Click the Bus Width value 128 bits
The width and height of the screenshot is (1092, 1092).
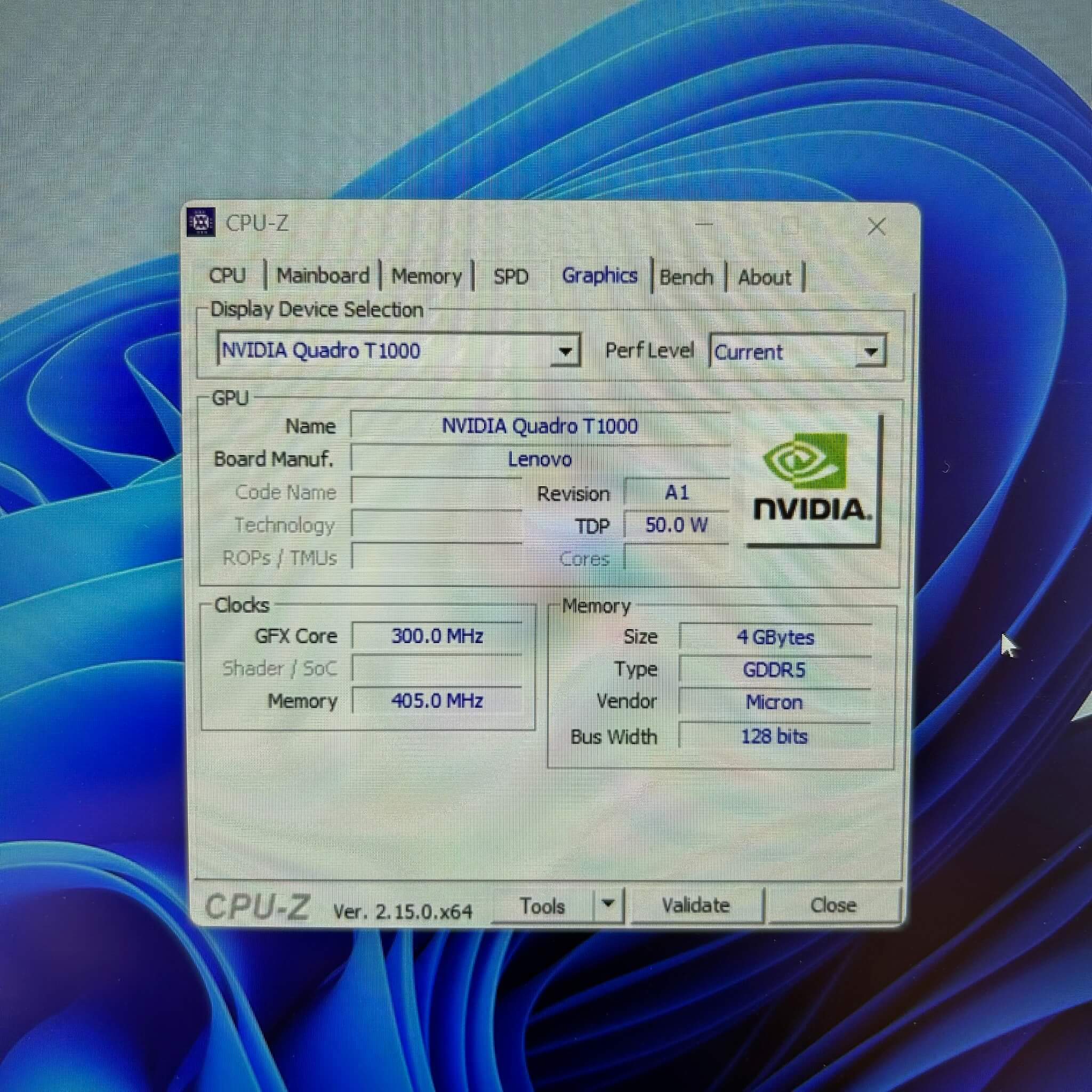[x=775, y=736]
